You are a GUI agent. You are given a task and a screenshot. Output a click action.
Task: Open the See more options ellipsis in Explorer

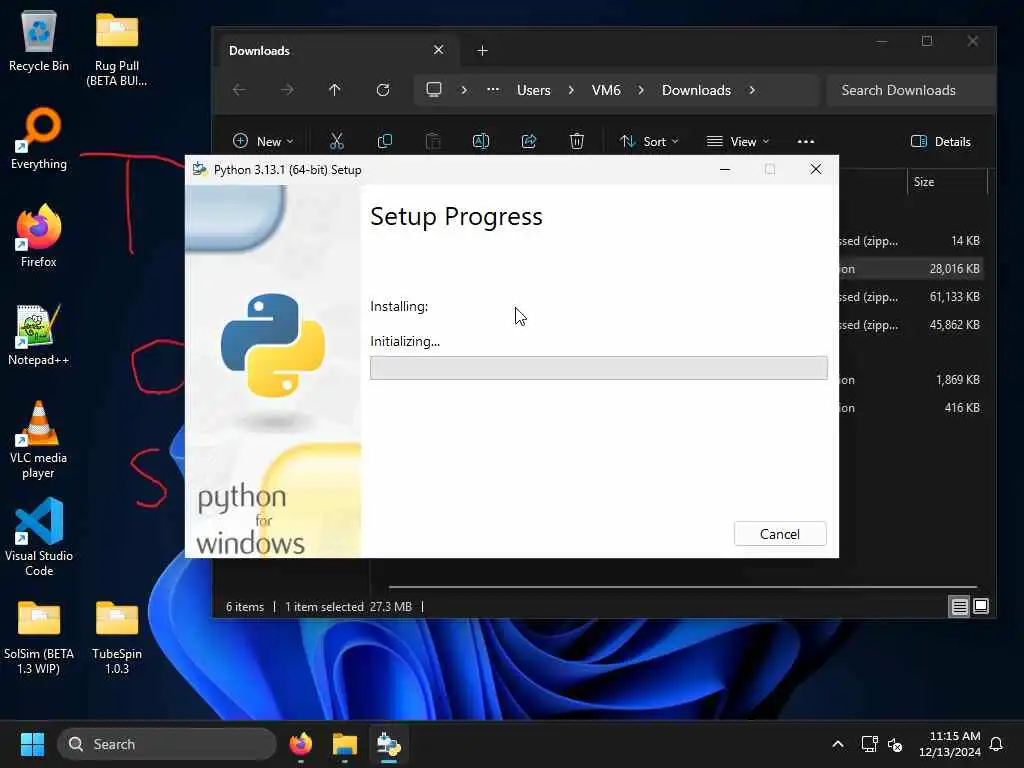pyautogui.click(x=806, y=141)
